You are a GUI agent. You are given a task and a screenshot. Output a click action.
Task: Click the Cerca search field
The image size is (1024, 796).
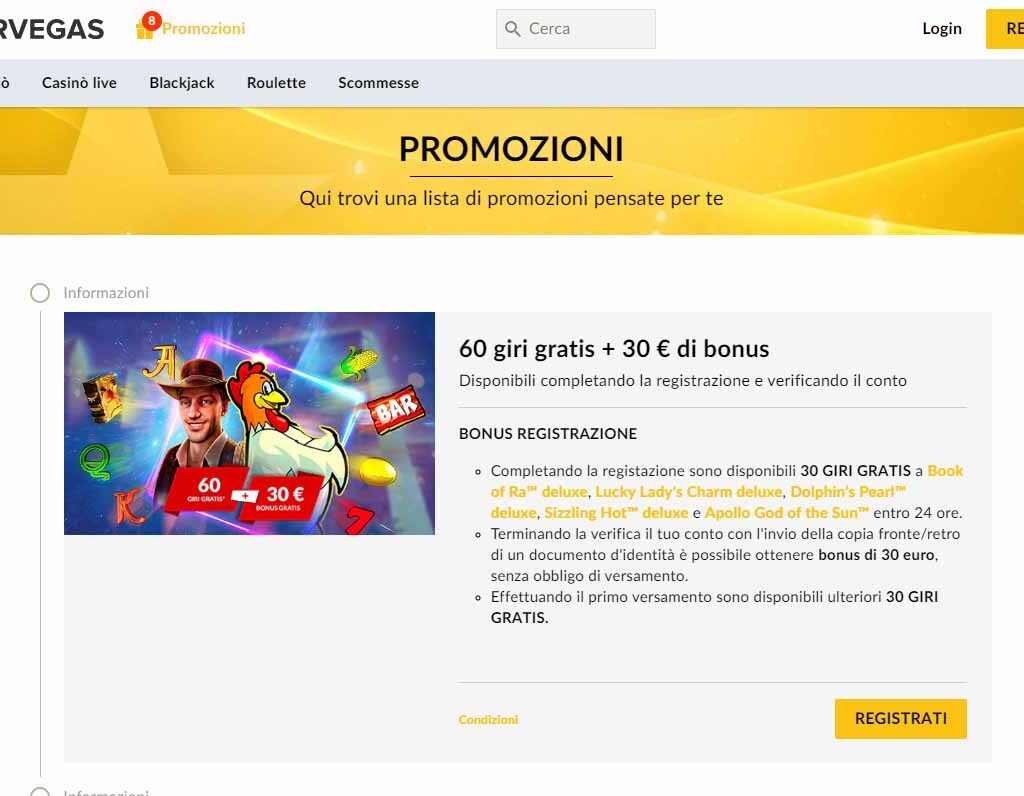coord(575,29)
